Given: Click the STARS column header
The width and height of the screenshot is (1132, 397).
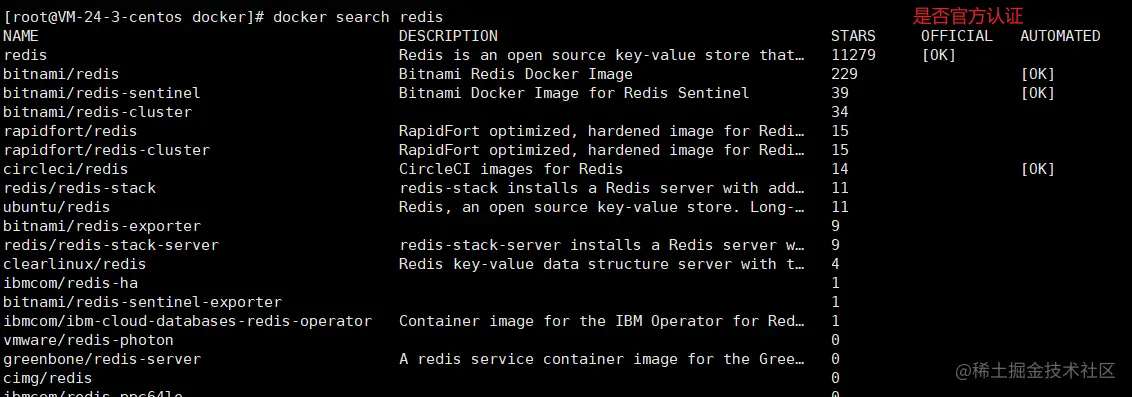Looking at the screenshot, I should [853, 35].
